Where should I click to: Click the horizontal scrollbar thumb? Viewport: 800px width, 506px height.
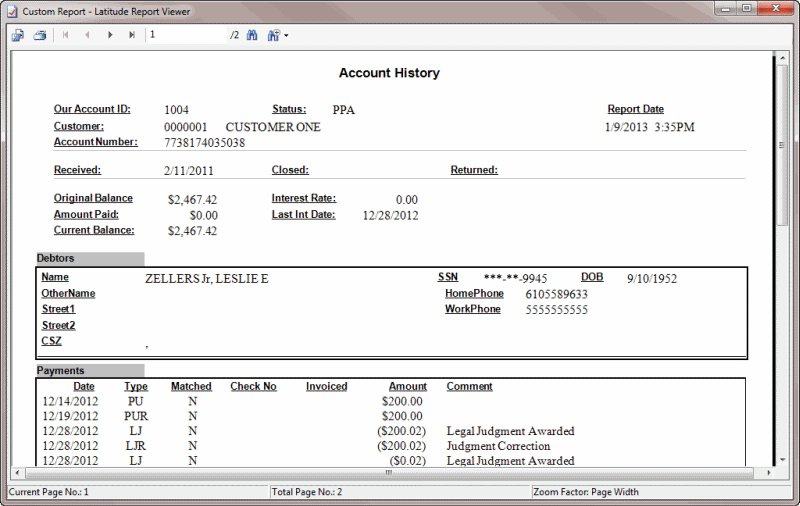(x=388, y=473)
